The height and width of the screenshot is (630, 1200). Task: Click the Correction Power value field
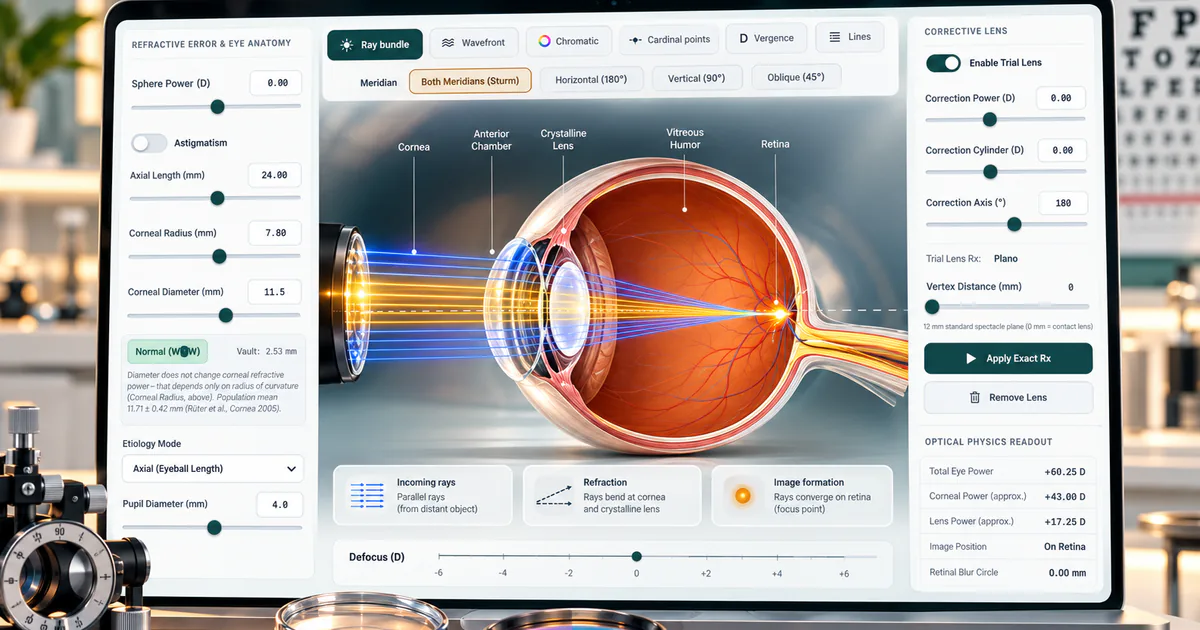click(1061, 98)
